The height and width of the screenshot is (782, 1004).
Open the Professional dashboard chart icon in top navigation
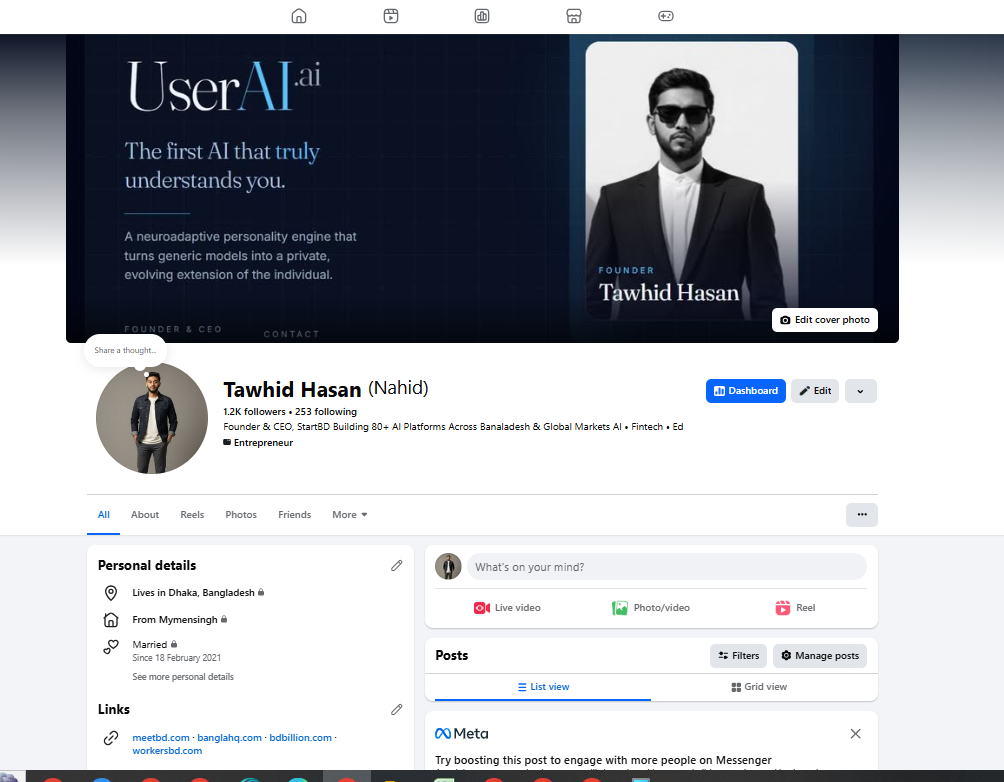tap(482, 16)
